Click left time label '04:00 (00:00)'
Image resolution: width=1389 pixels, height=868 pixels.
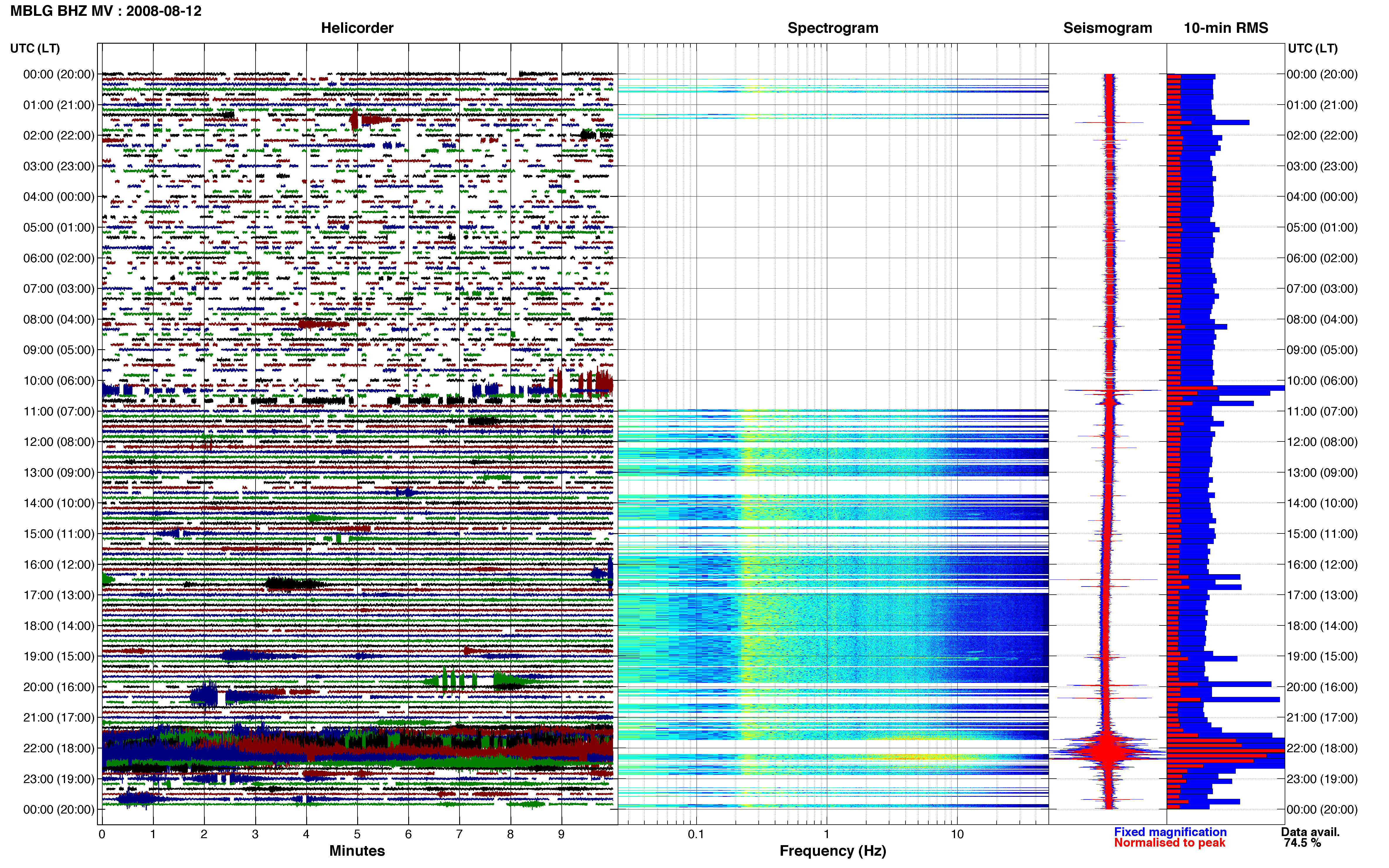point(59,196)
